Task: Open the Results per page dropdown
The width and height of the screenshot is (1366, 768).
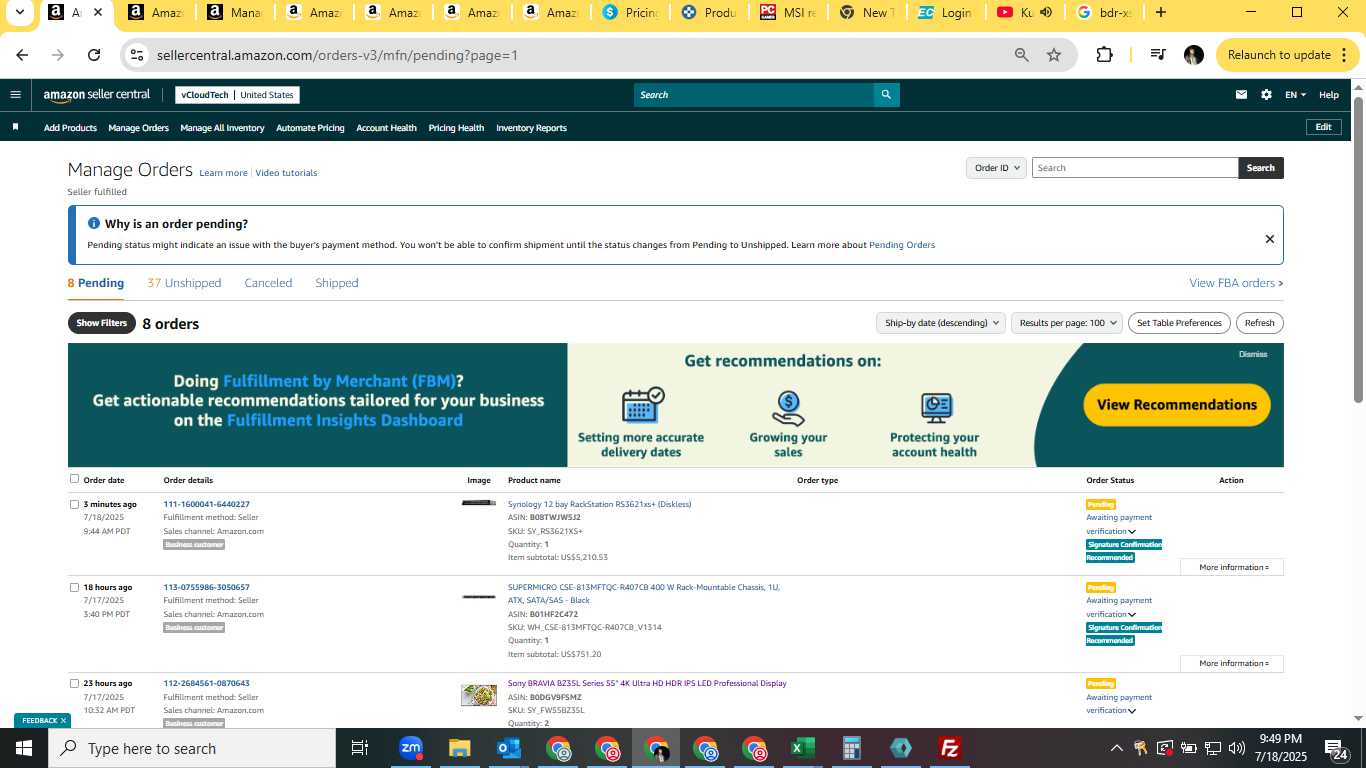Action: tap(1066, 323)
